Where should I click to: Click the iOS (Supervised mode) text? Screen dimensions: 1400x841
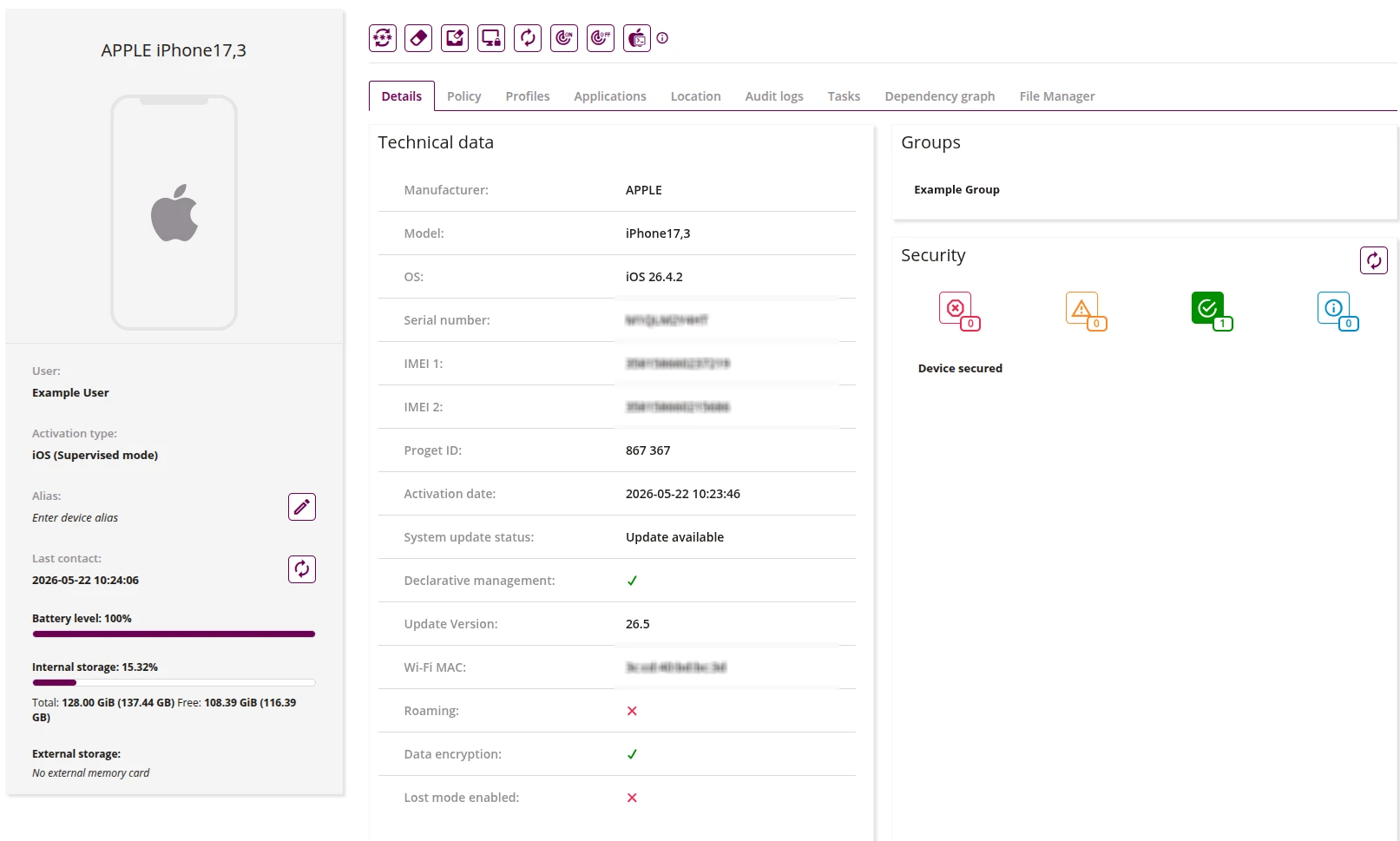click(x=95, y=455)
